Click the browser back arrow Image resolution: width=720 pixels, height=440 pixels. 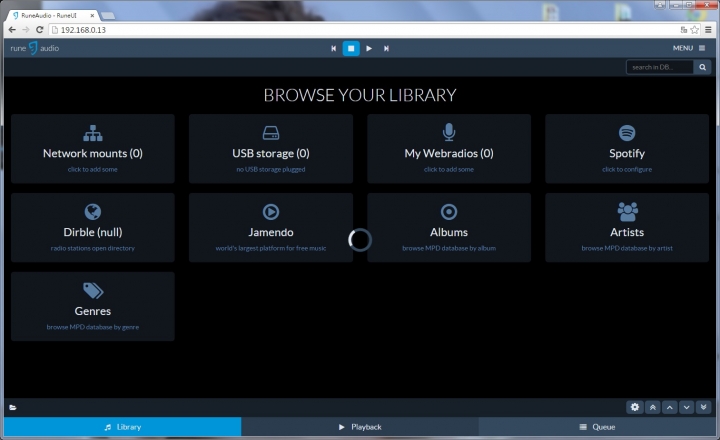[x=12, y=30]
